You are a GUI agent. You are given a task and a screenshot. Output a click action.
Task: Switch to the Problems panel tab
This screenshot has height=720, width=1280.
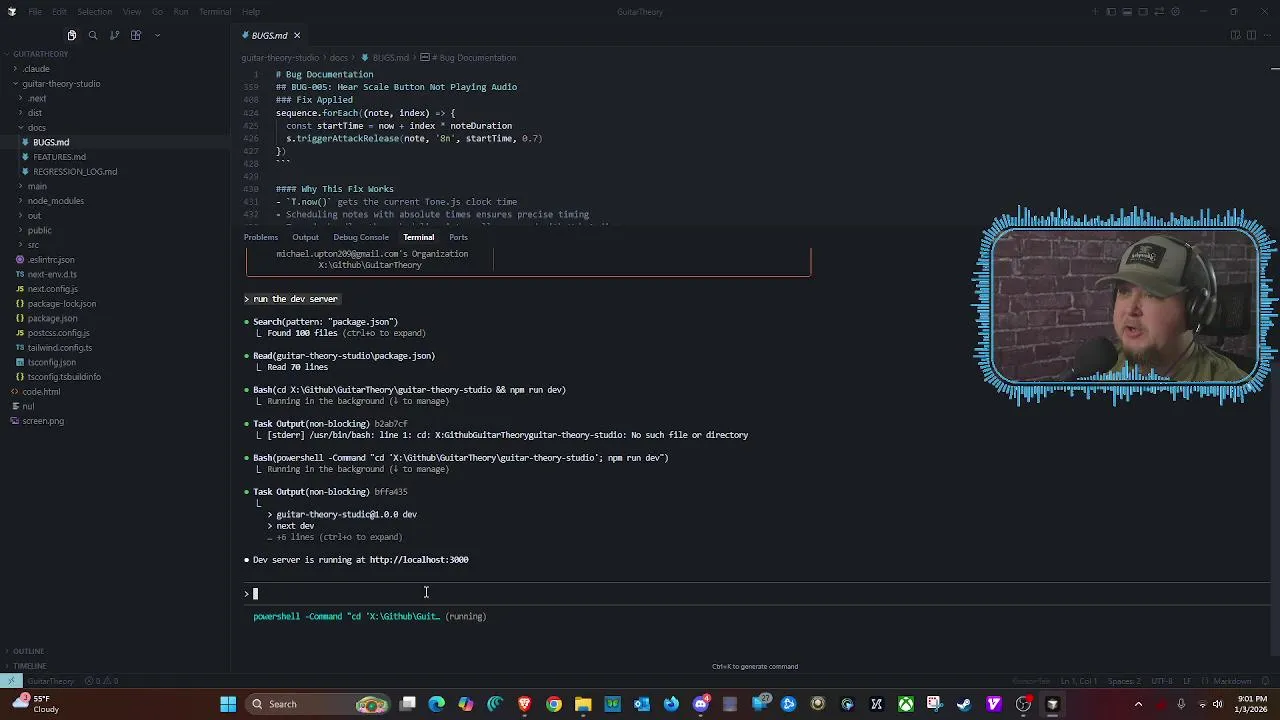[261, 238]
